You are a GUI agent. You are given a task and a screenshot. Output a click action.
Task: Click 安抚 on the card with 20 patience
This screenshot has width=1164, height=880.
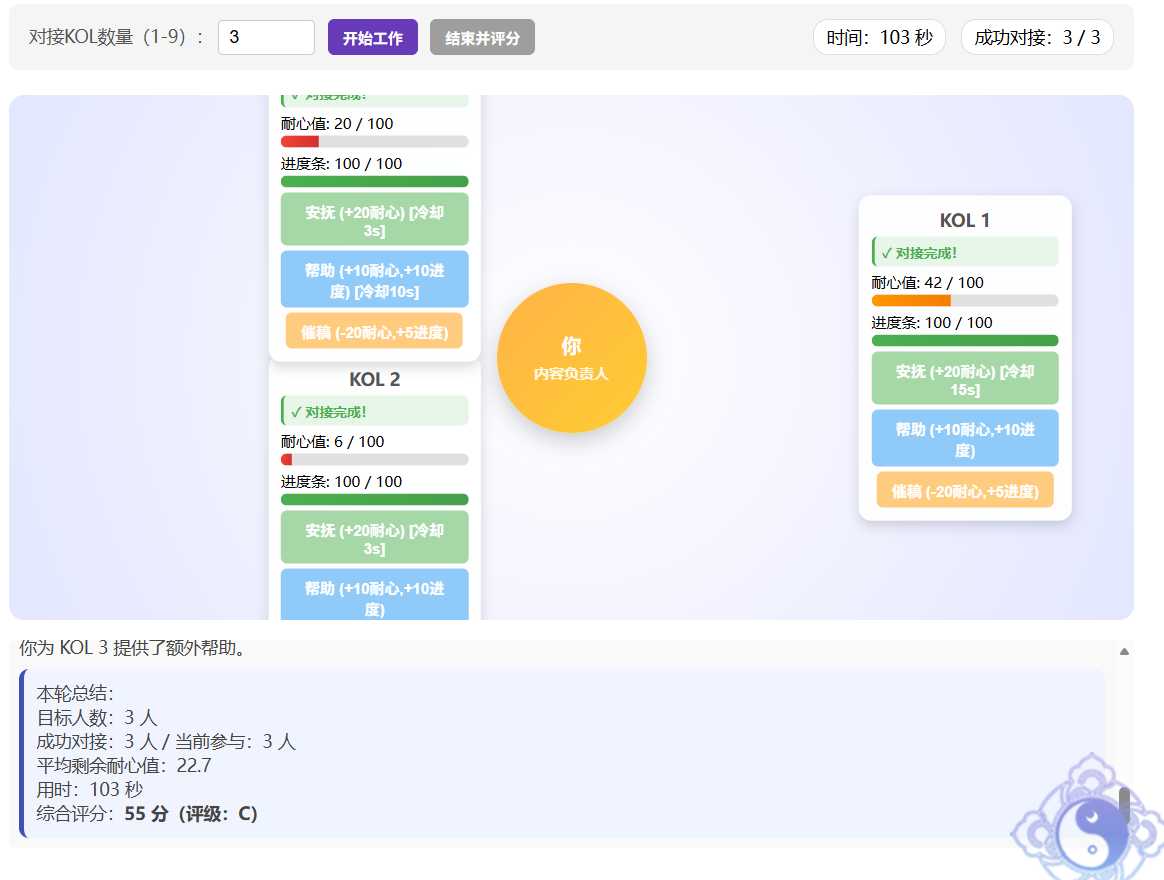[x=374, y=220]
